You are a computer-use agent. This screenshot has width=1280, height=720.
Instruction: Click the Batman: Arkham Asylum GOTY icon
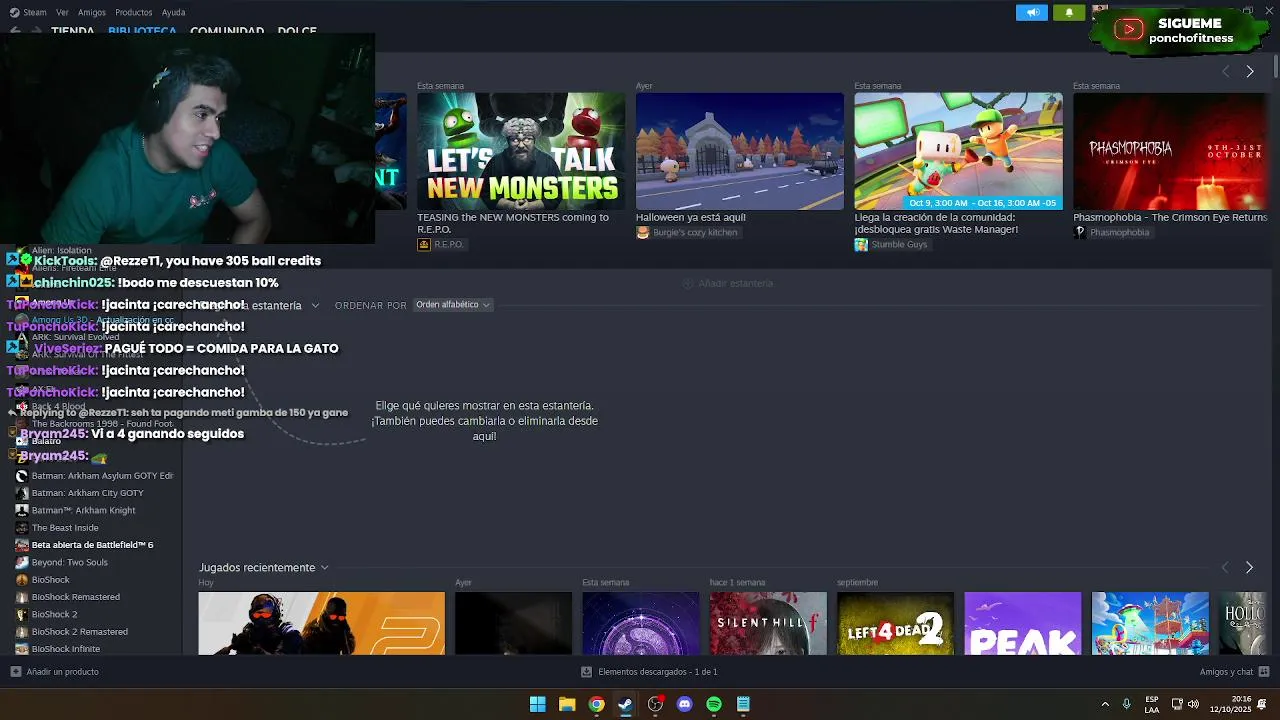pos(21,476)
